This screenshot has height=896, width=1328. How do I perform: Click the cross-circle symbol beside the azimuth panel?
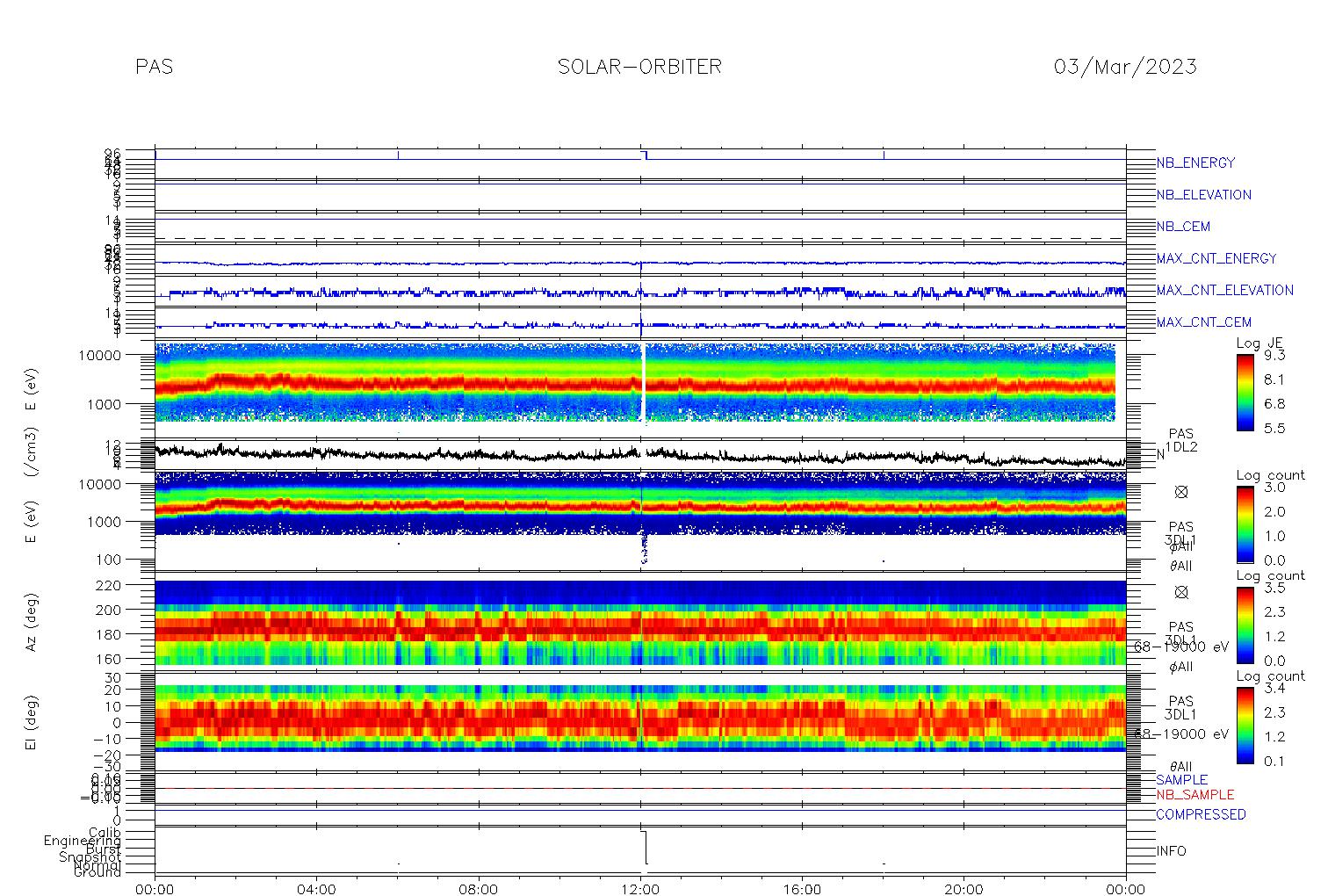point(1180,592)
